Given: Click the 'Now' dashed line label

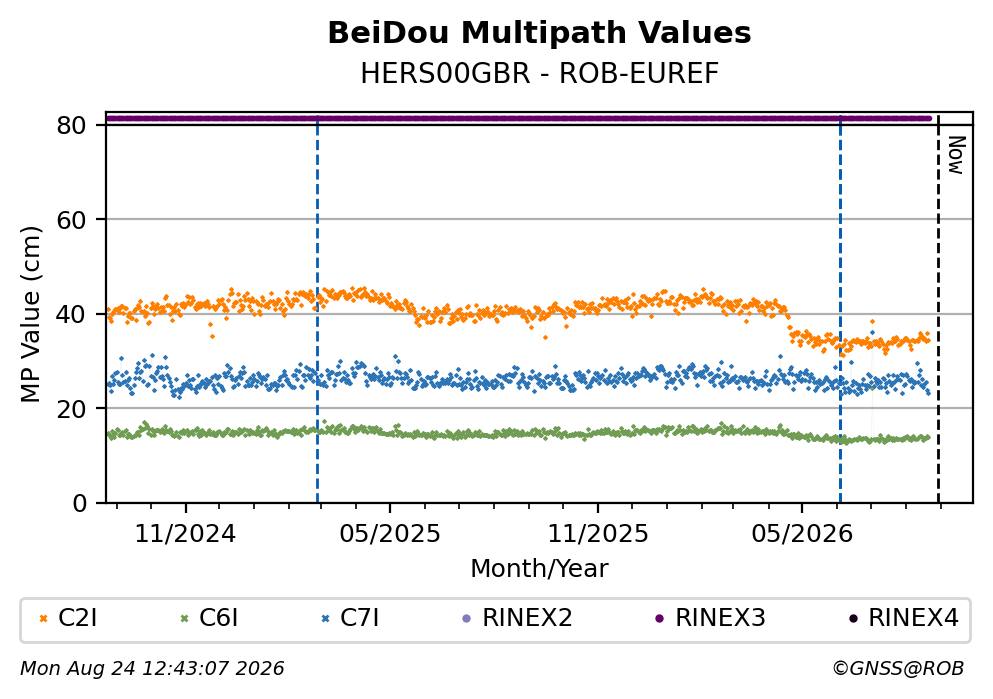Looking at the screenshot, I should click(x=956, y=155).
